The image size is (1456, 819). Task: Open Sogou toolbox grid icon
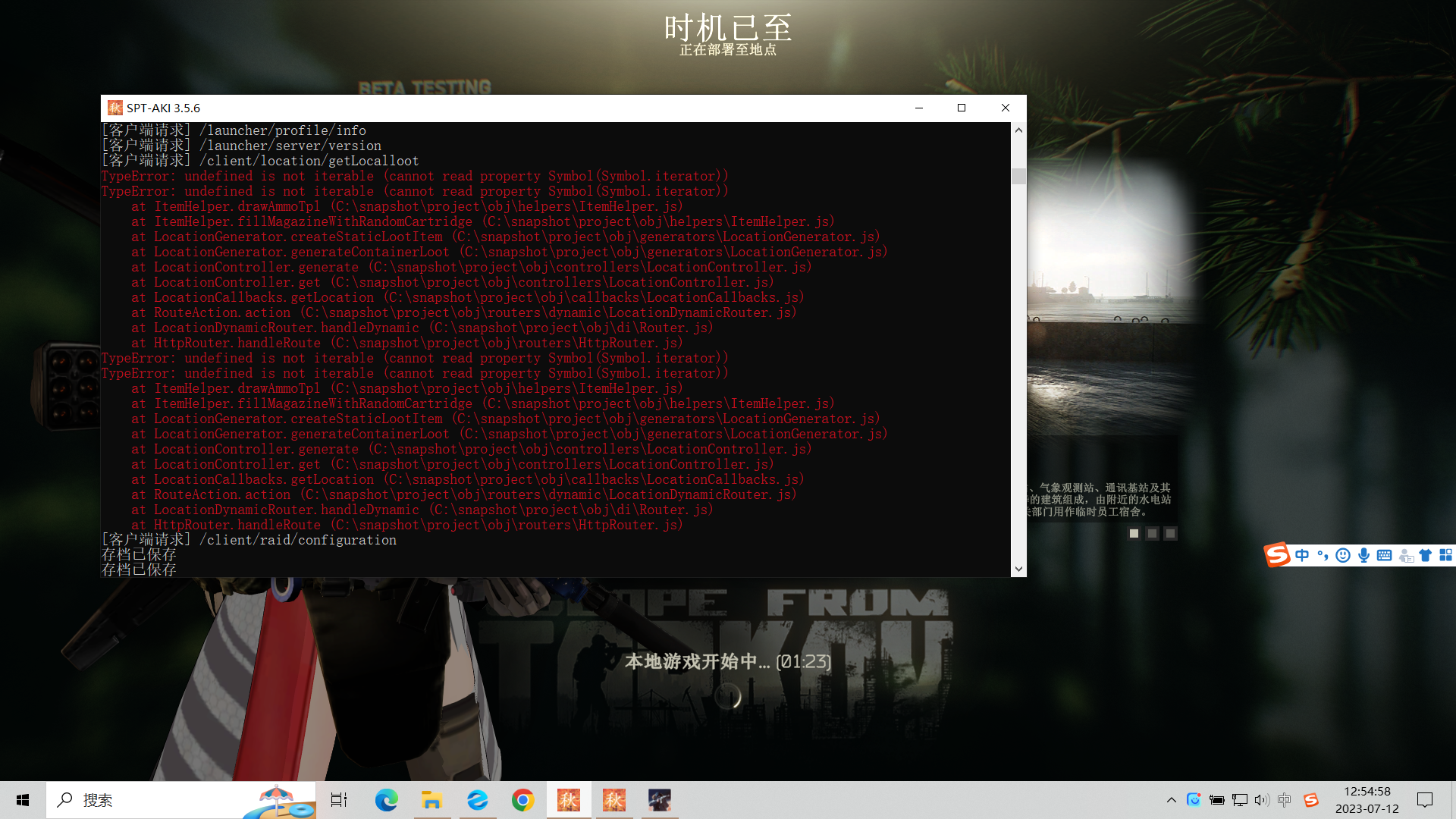(1445, 555)
